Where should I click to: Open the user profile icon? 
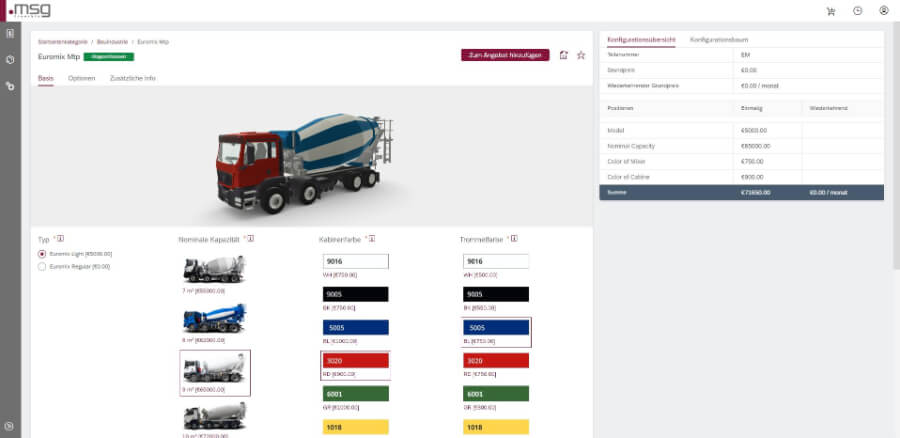point(884,10)
